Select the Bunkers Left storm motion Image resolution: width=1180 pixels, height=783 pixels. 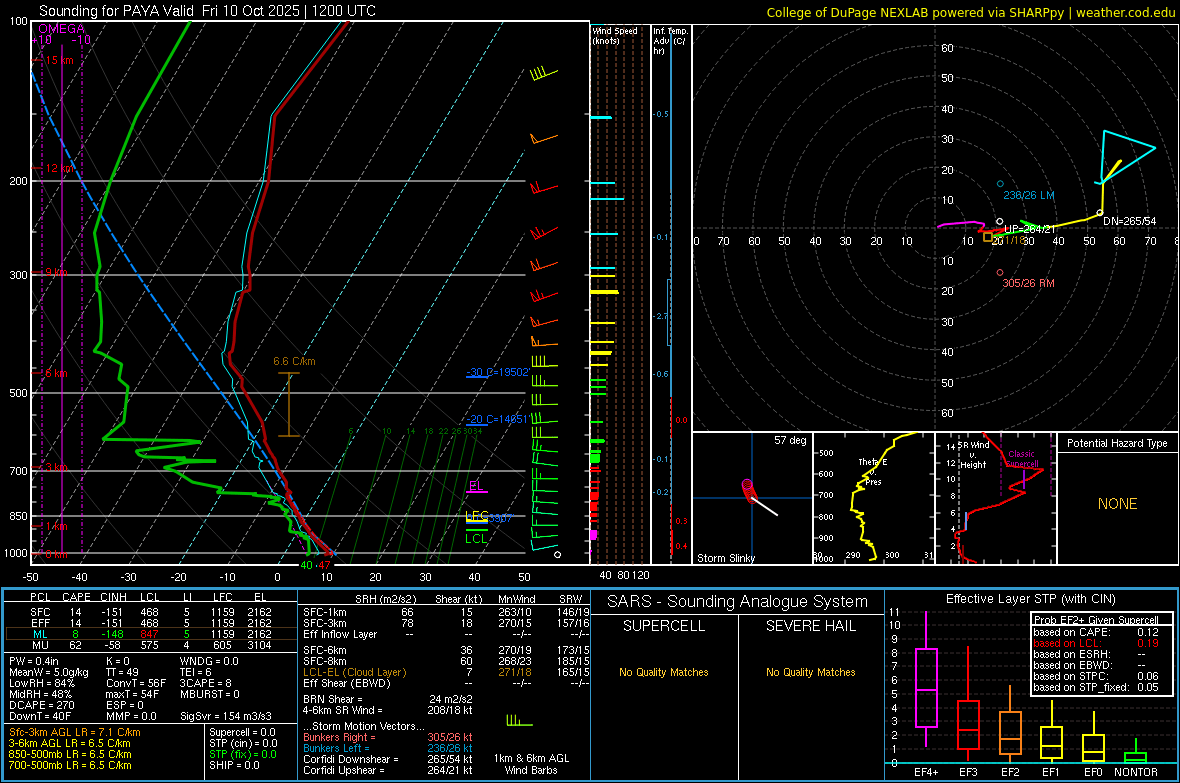[388, 748]
